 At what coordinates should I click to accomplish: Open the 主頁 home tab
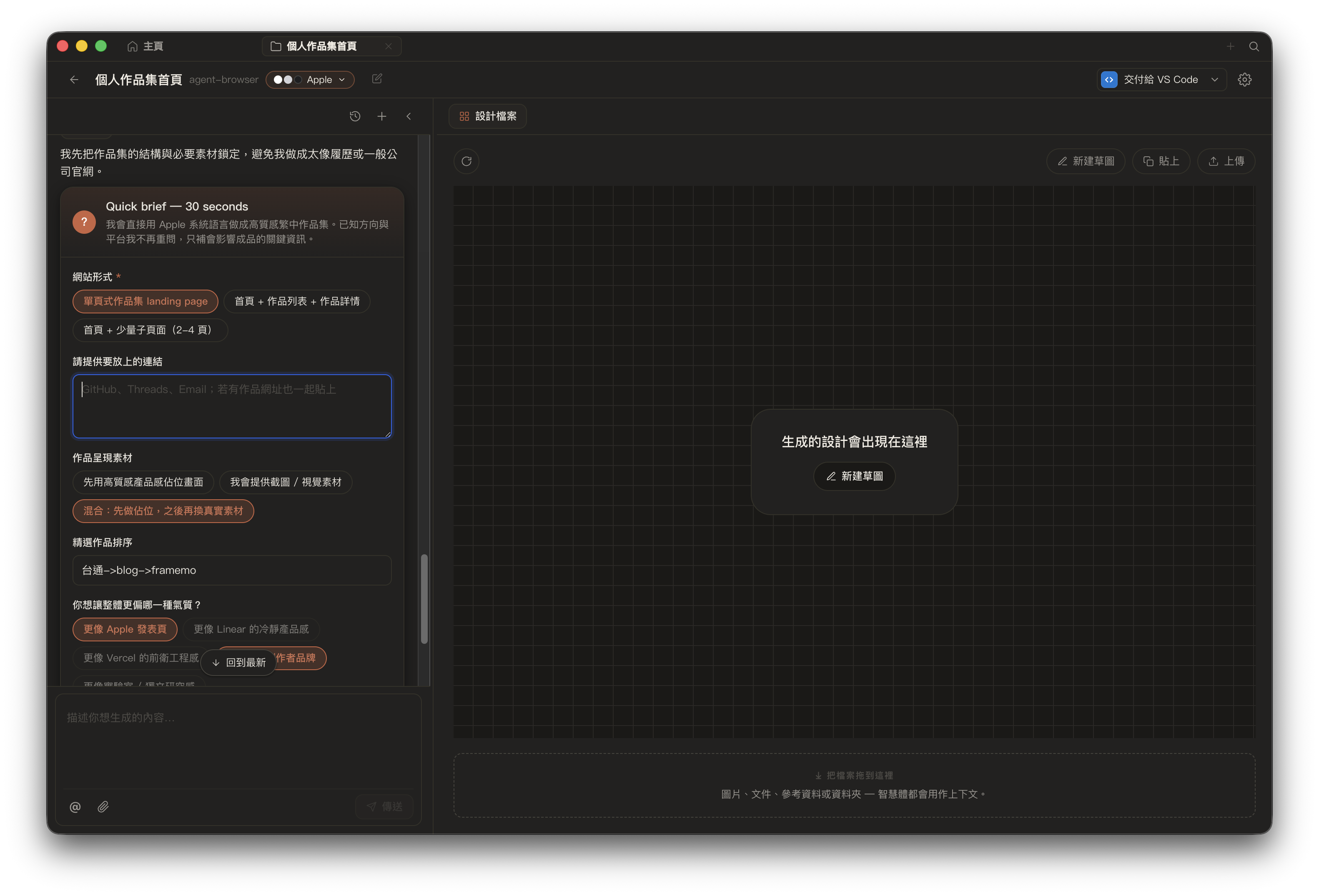tap(145, 46)
